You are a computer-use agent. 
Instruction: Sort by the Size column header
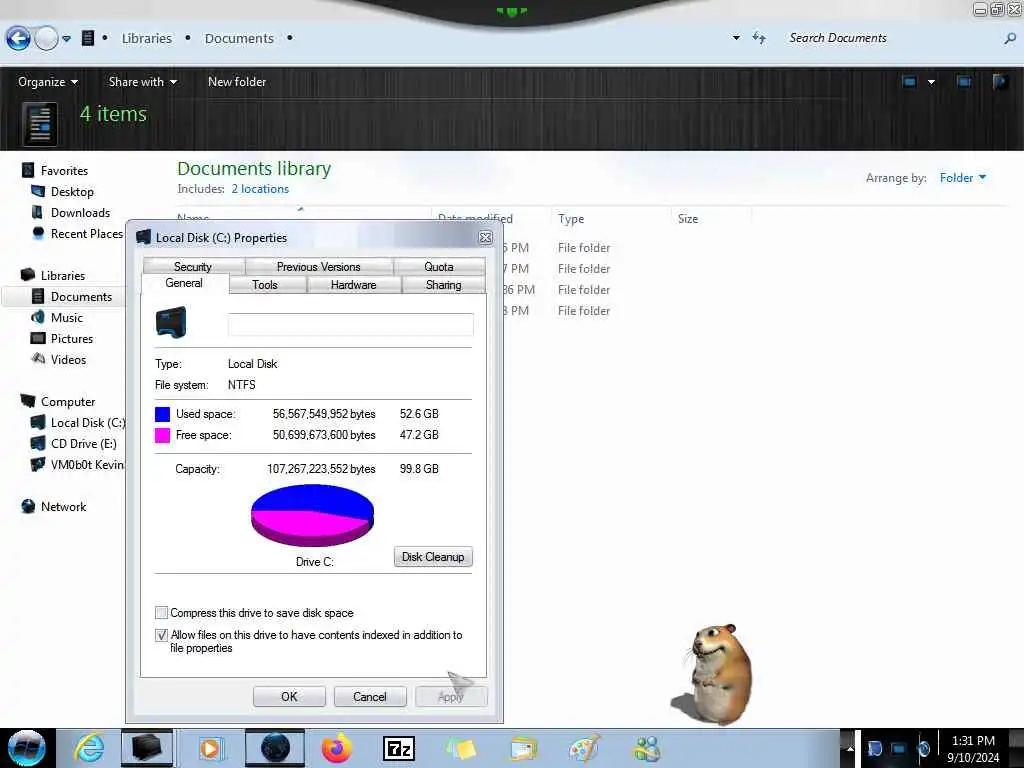click(688, 219)
